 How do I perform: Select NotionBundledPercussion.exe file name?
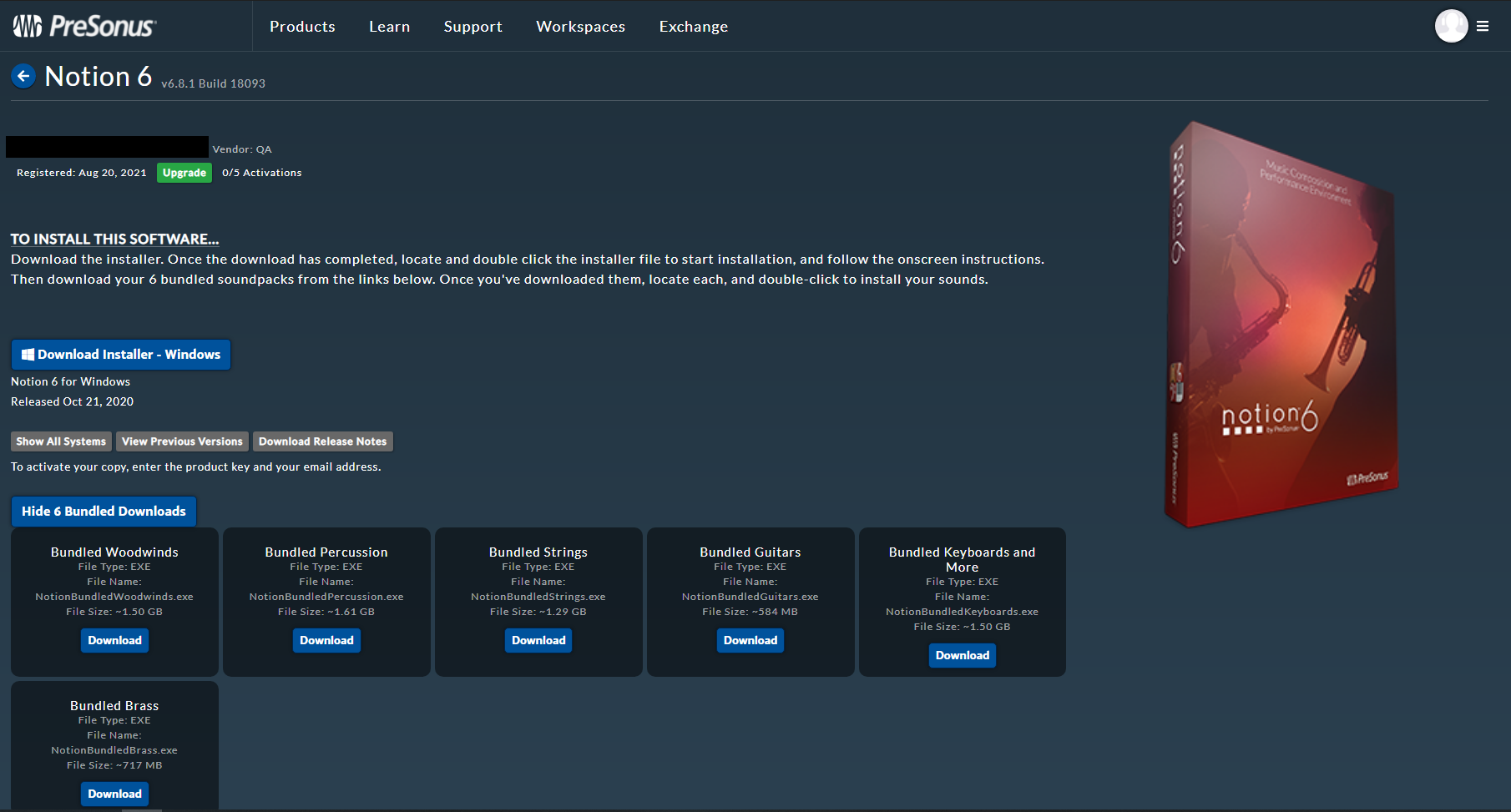pos(326,597)
